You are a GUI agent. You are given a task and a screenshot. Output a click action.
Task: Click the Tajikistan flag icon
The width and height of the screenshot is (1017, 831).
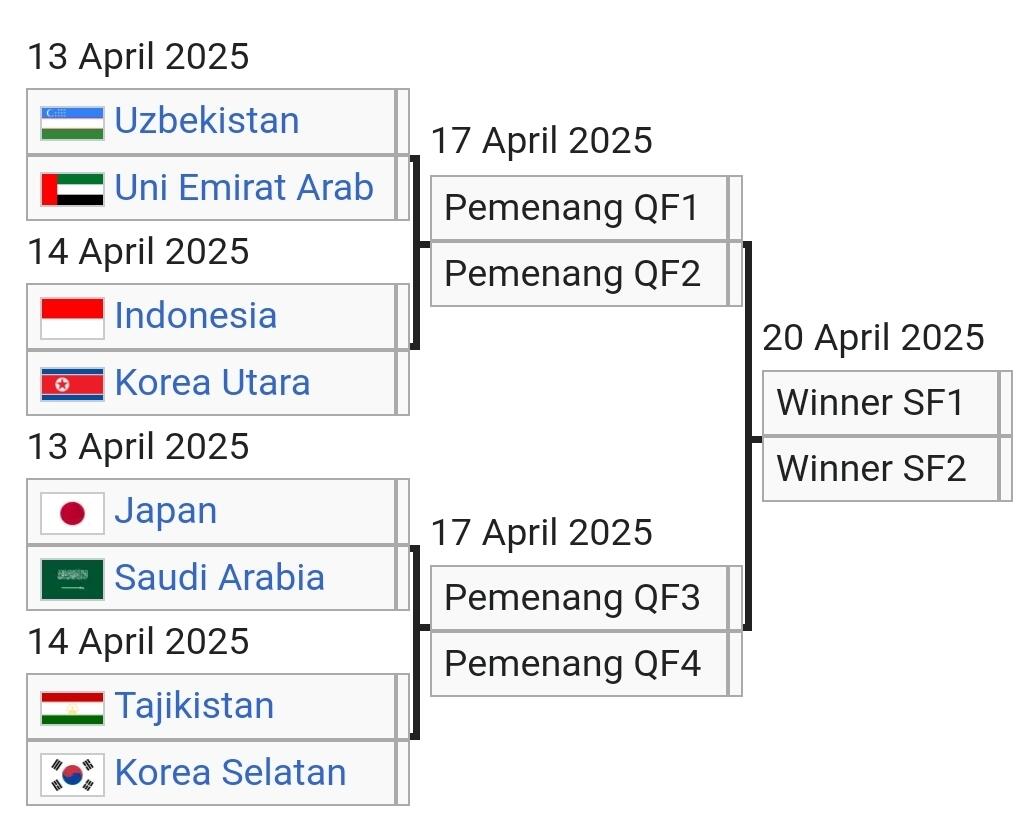tap(72, 707)
